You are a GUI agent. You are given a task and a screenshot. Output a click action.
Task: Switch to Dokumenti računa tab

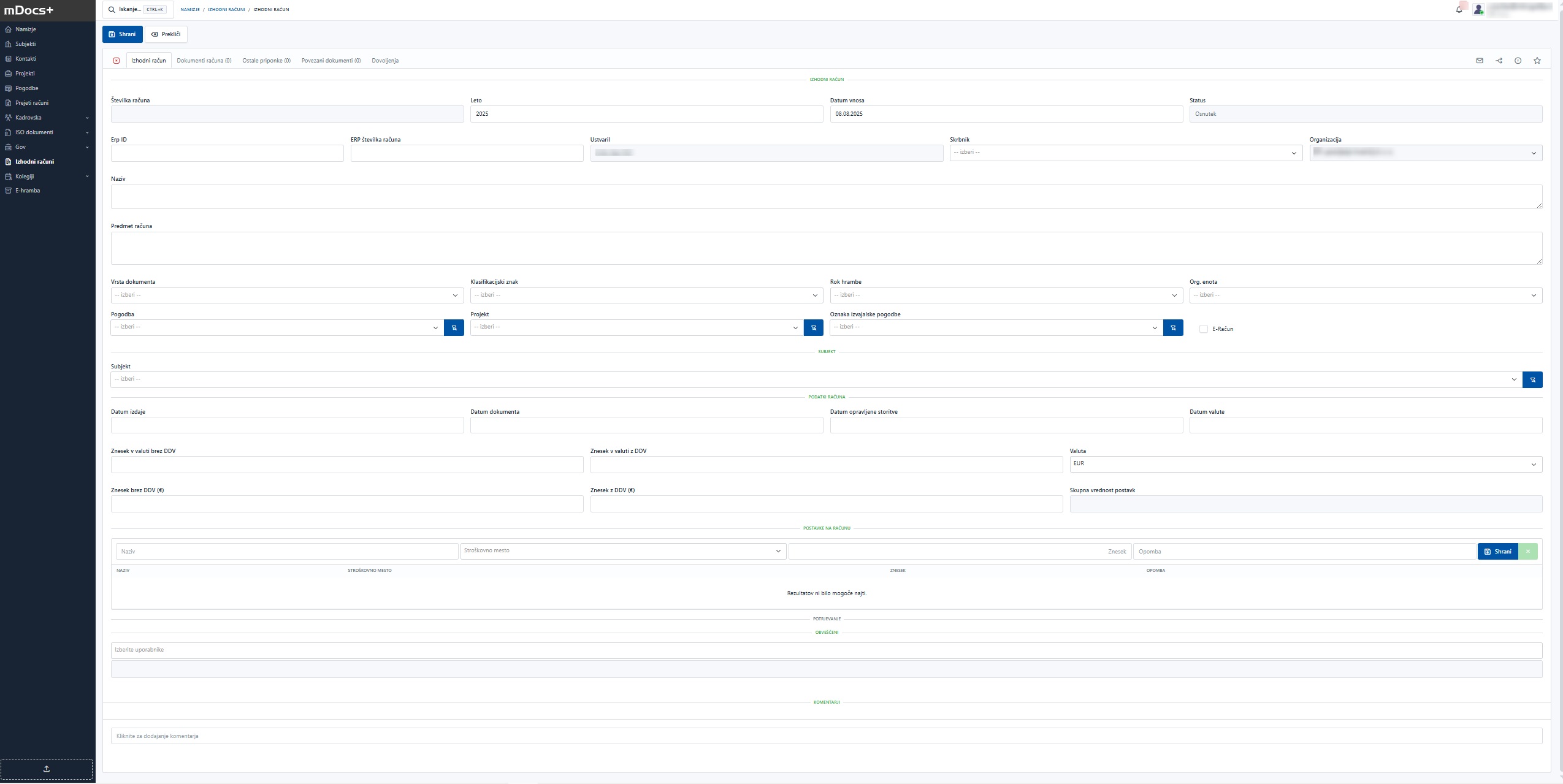tap(204, 61)
